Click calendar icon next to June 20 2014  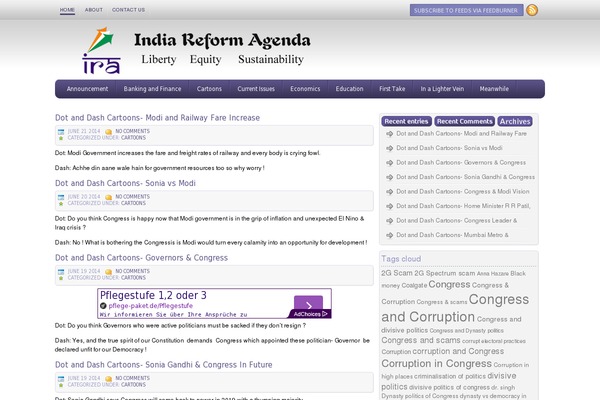coord(61,197)
